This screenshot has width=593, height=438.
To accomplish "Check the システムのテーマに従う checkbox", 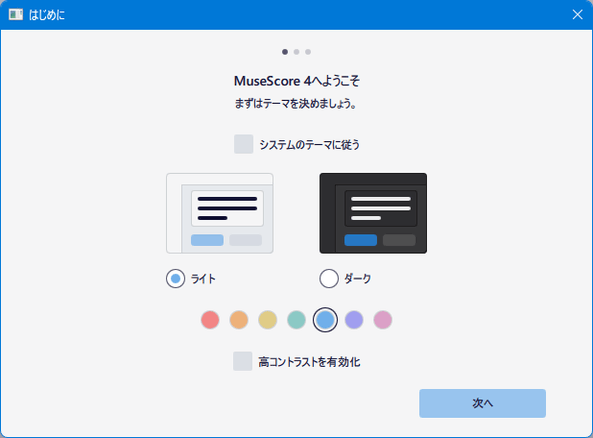I will pos(244,144).
